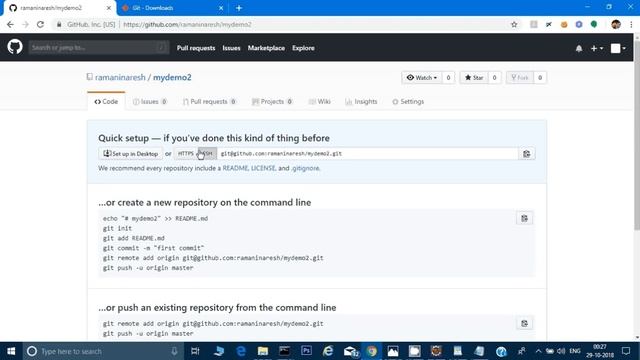Show hidden system tray icons

538,351
